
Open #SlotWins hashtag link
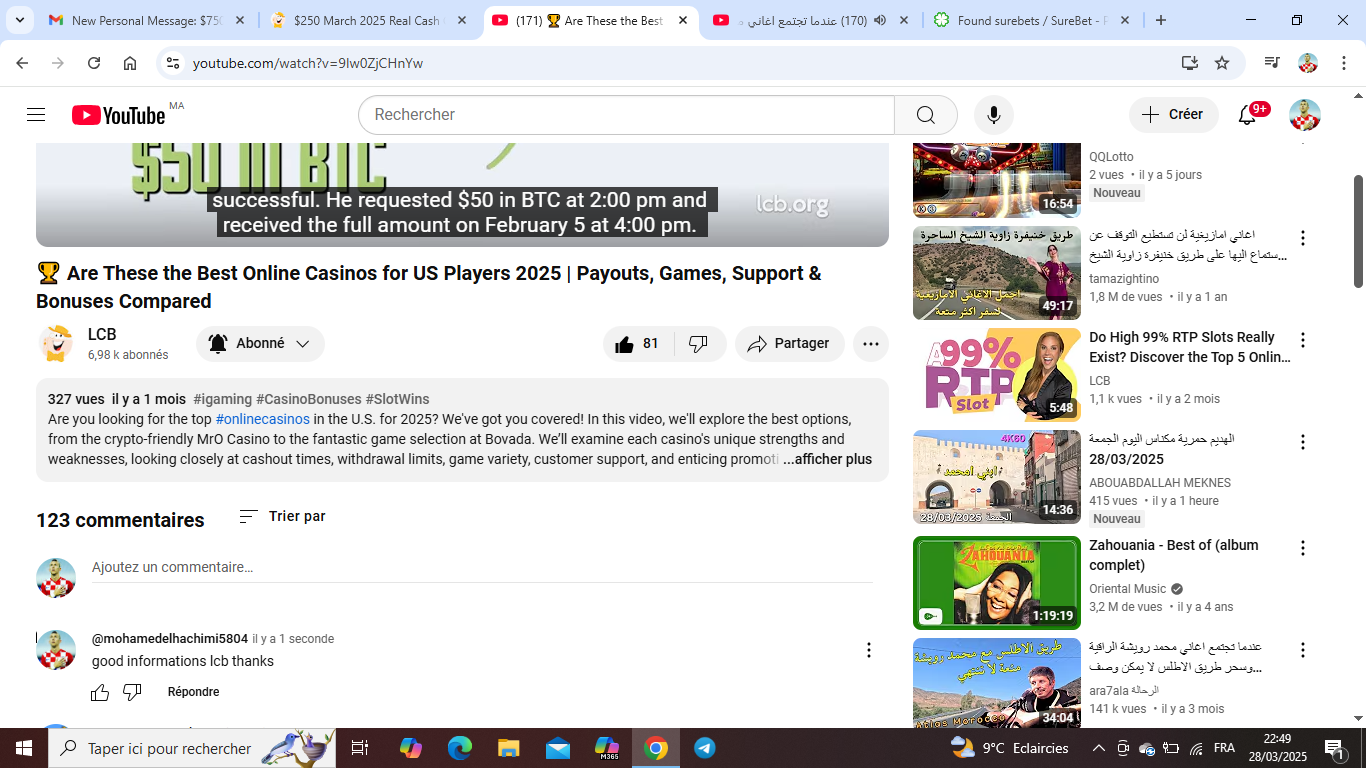pyautogui.click(x=397, y=400)
